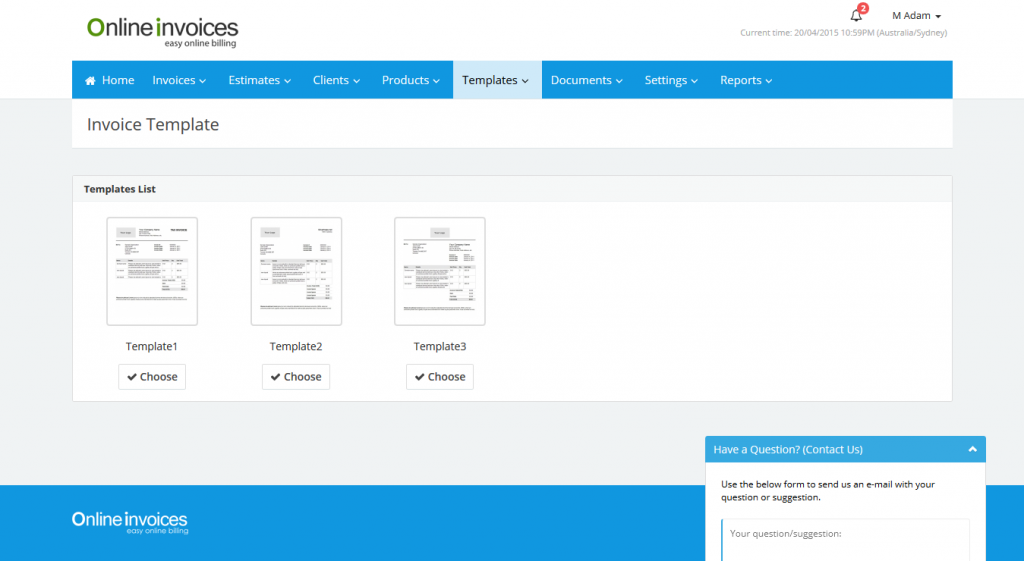Open the Reports menu
The height and width of the screenshot is (561, 1024).
(x=746, y=80)
